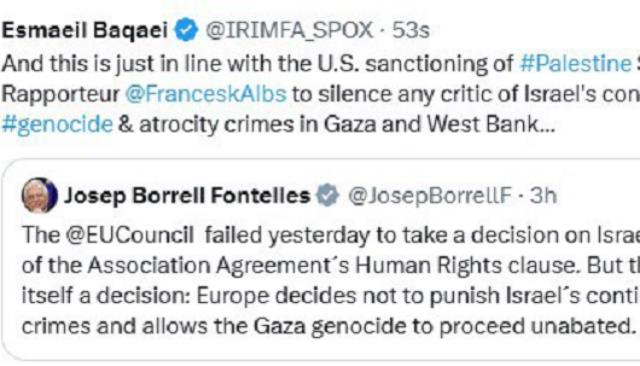
Task: Open the @FranceskAlbs mention
Action: 206,94
